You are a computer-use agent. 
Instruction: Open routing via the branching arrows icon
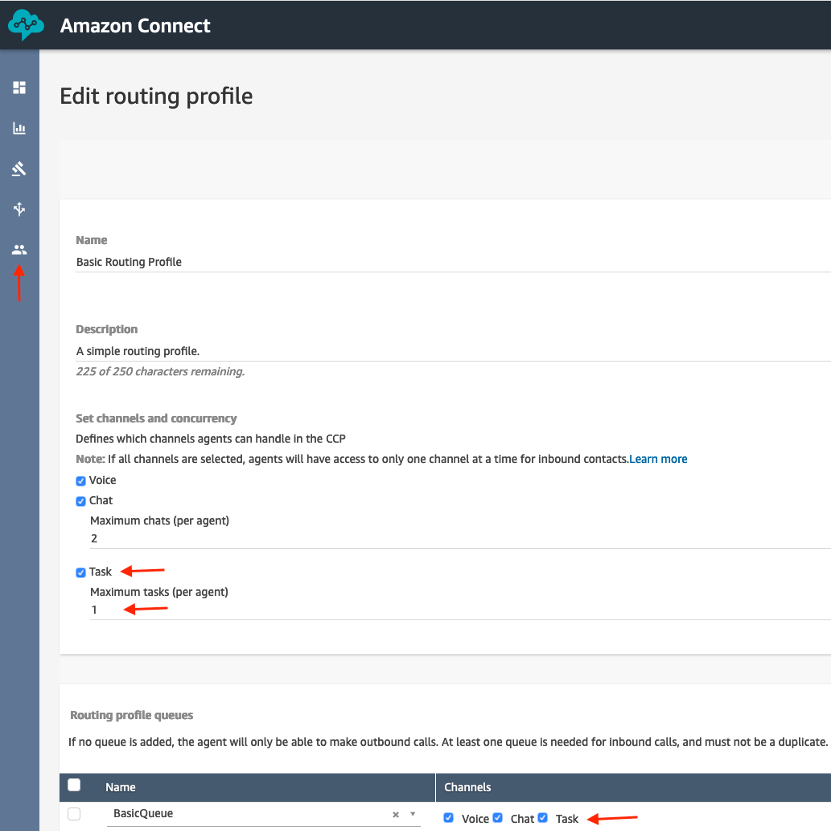pos(19,209)
